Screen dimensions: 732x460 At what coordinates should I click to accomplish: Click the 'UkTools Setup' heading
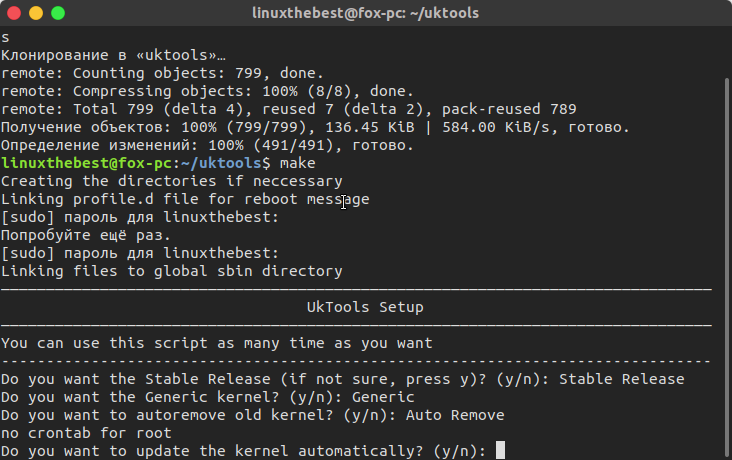point(365,307)
